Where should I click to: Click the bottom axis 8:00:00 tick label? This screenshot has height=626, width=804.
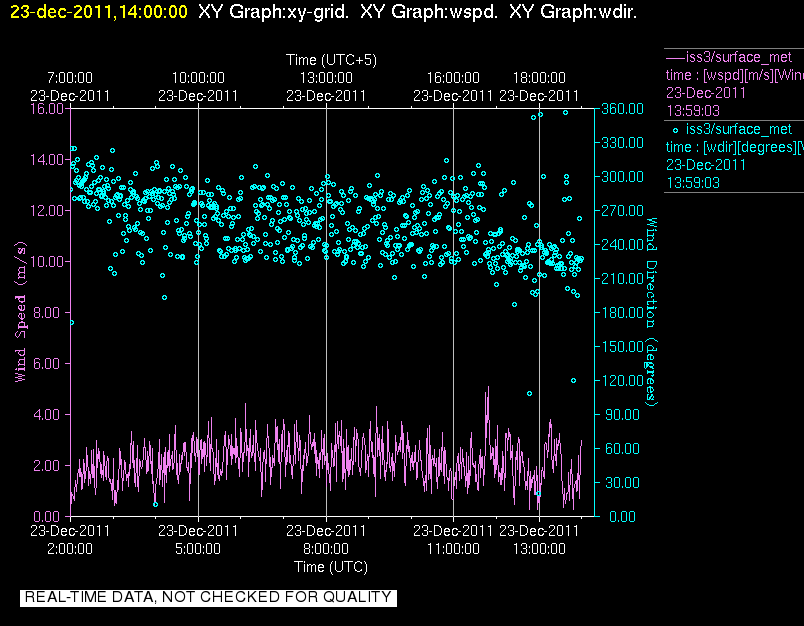coord(326,549)
